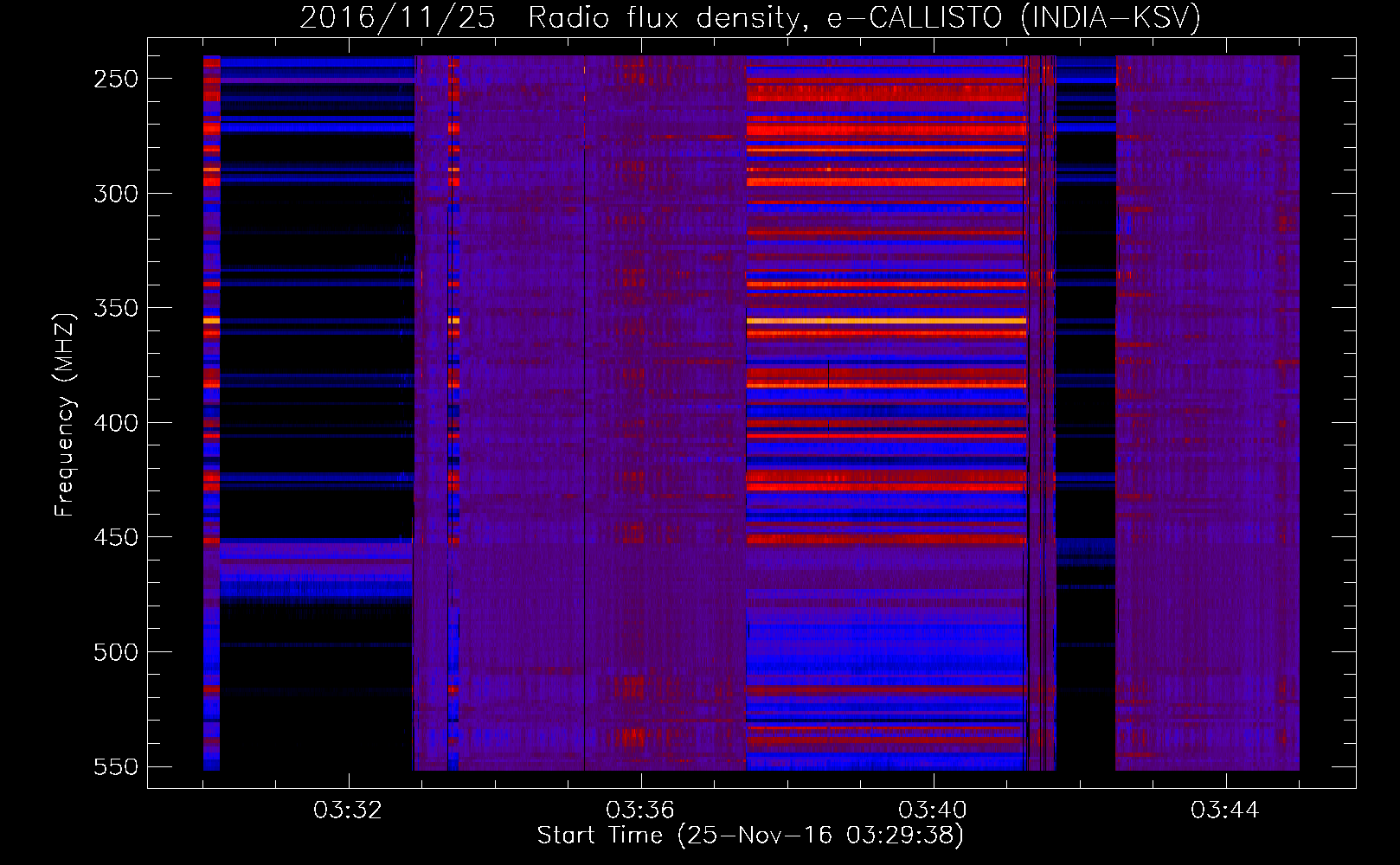Click the 250 frequency tick label

click(116, 79)
